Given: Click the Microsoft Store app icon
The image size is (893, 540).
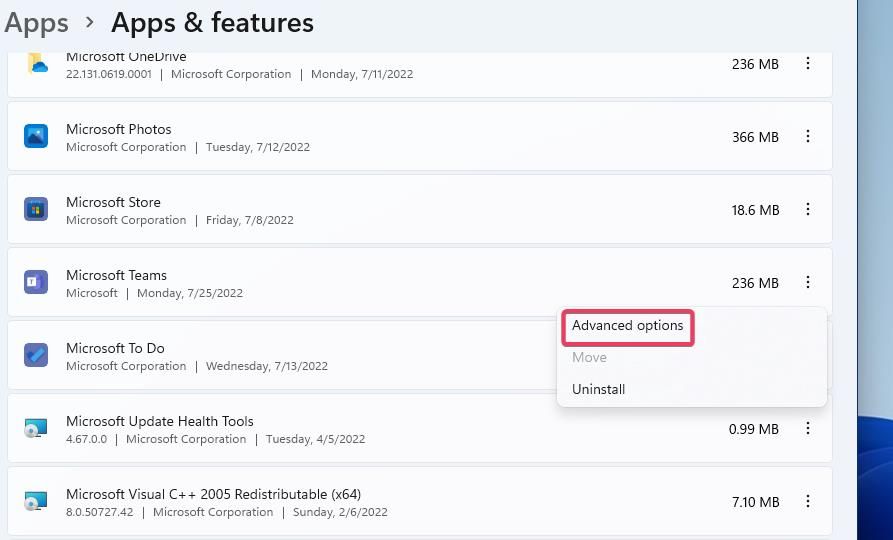Looking at the screenshot, I should tap(36, 209).
